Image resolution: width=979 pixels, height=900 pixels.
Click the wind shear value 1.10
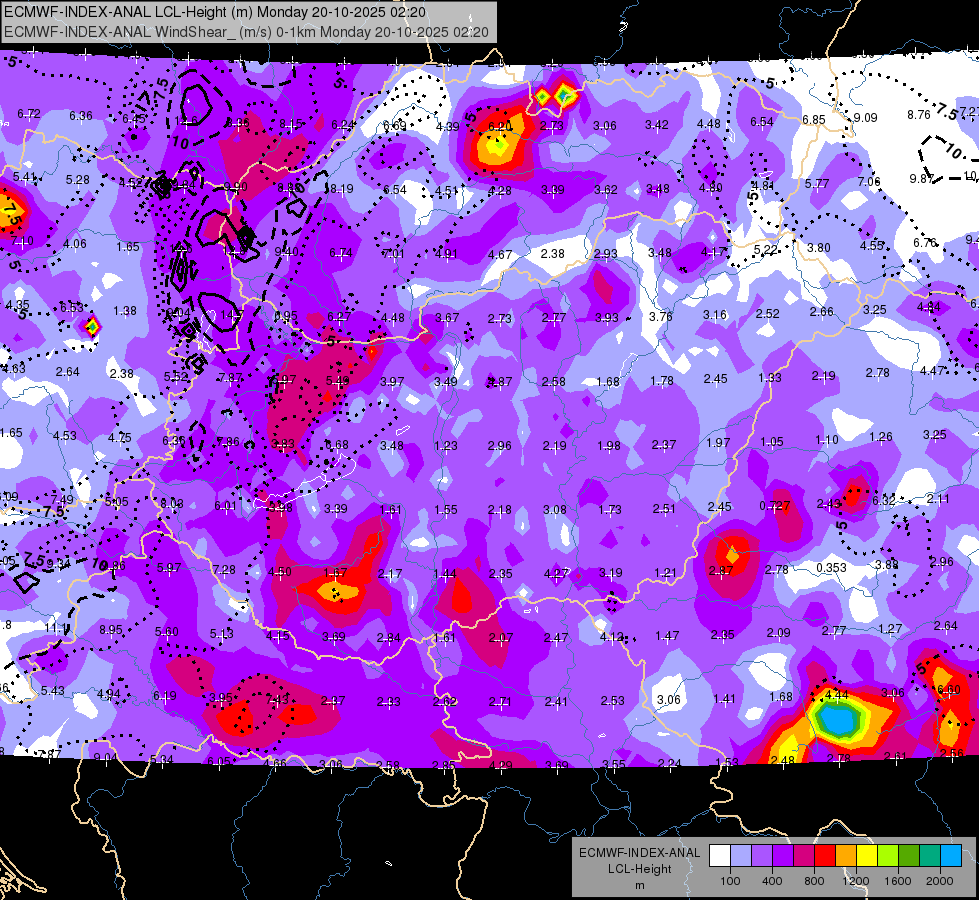[x=827, y=440]
